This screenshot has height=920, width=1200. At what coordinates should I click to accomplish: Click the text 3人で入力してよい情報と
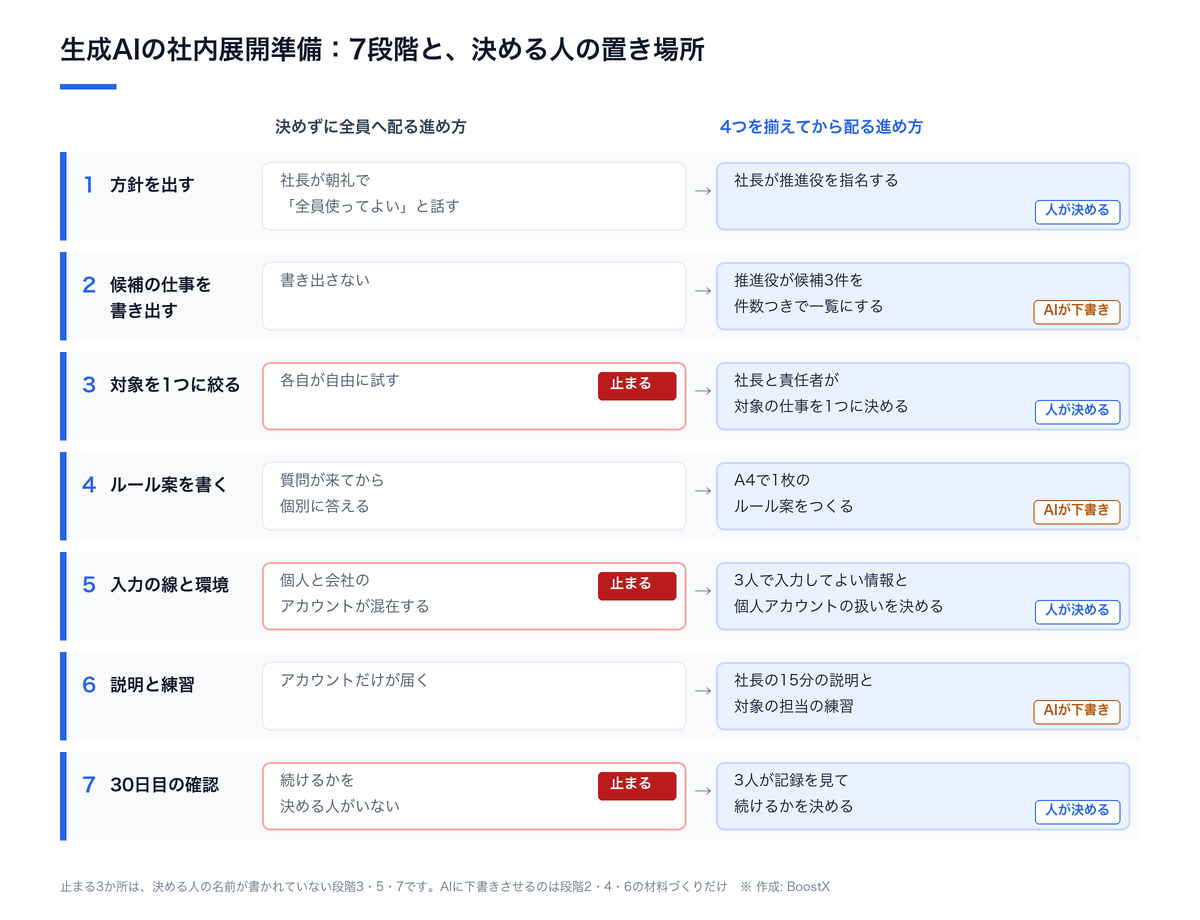point(821,580)
